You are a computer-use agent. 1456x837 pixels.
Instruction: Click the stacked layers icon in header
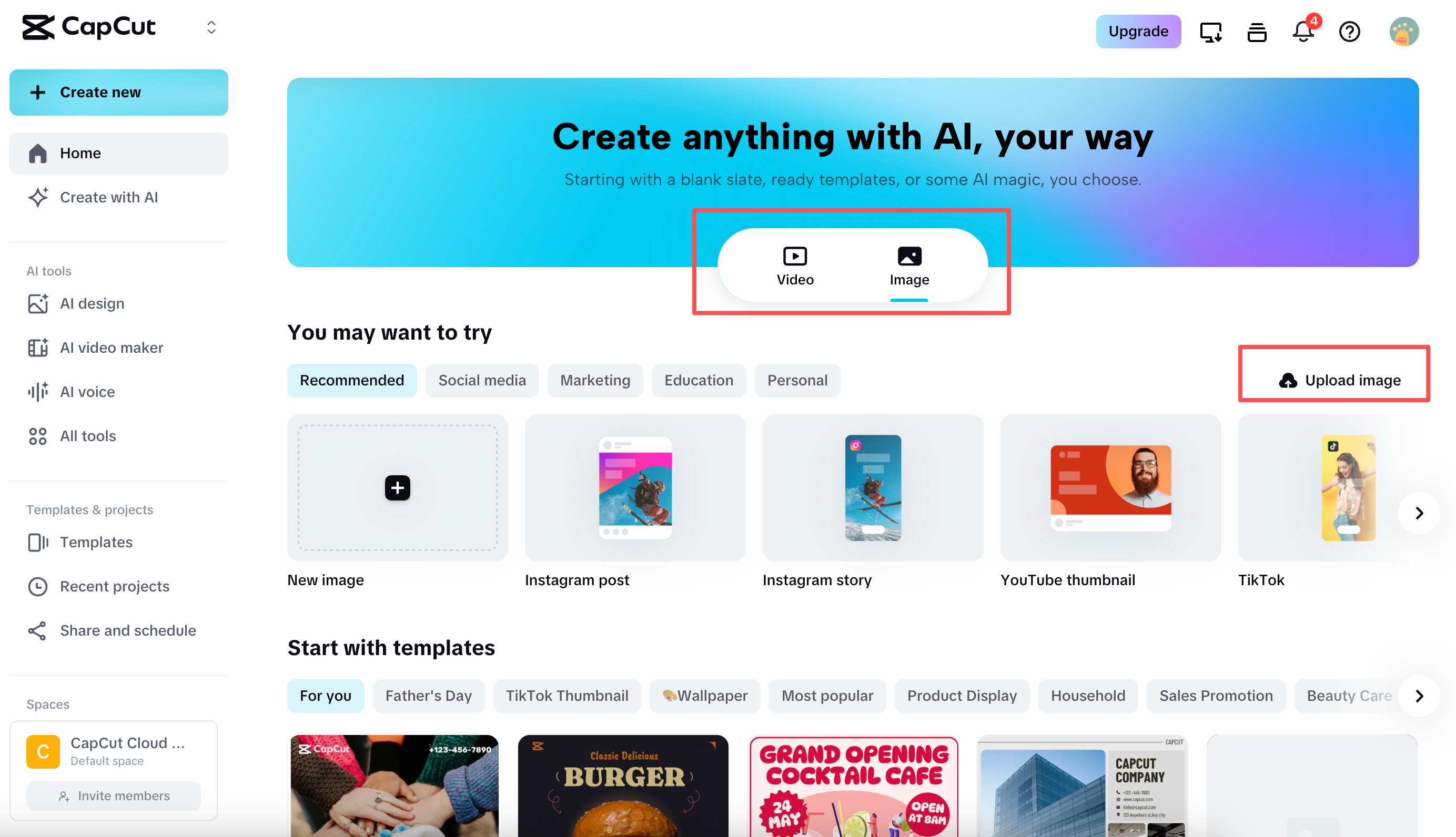coord(1257,32)
